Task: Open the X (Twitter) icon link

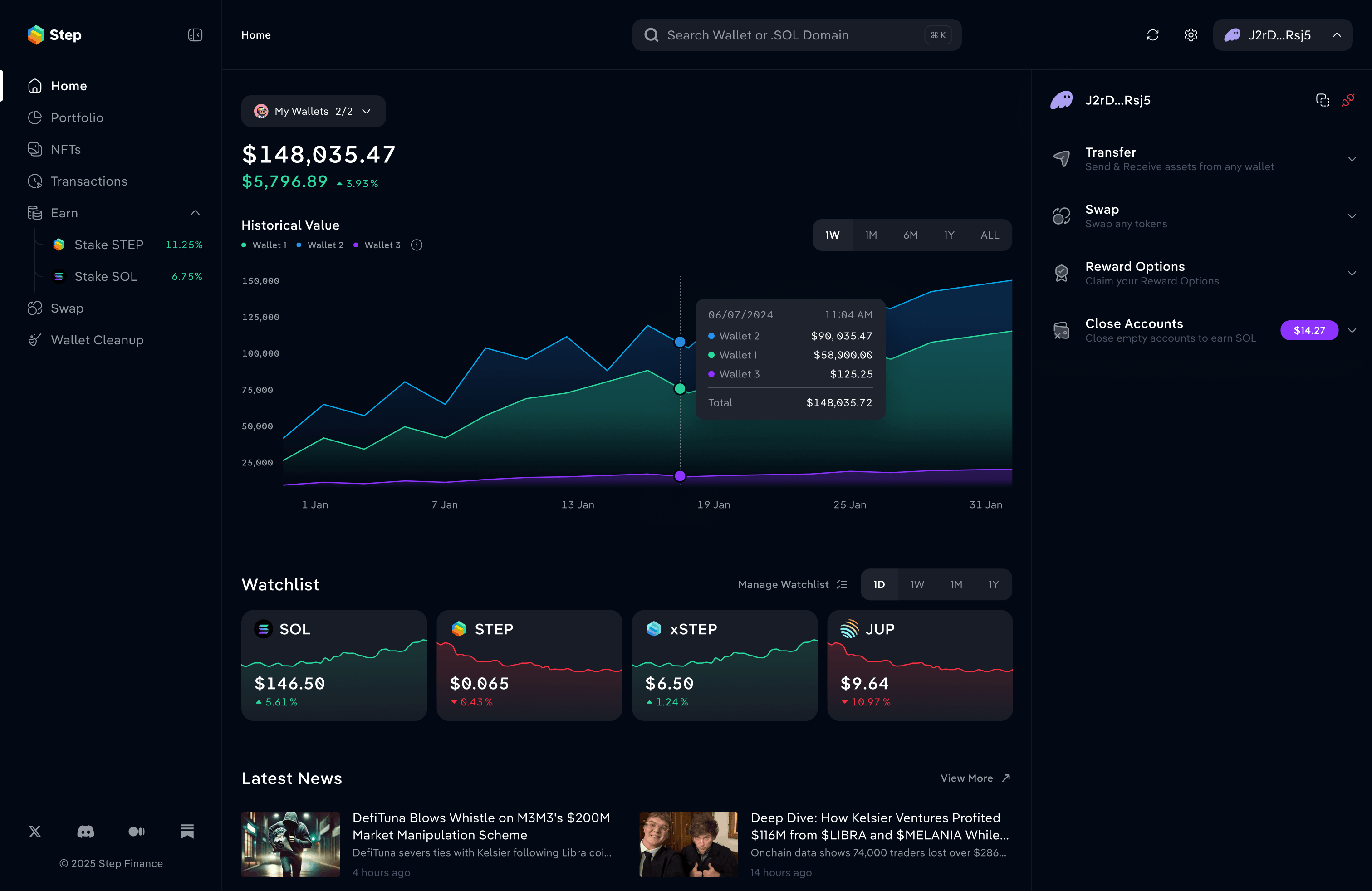Action: pyautogui.click(x=35, y=831)
